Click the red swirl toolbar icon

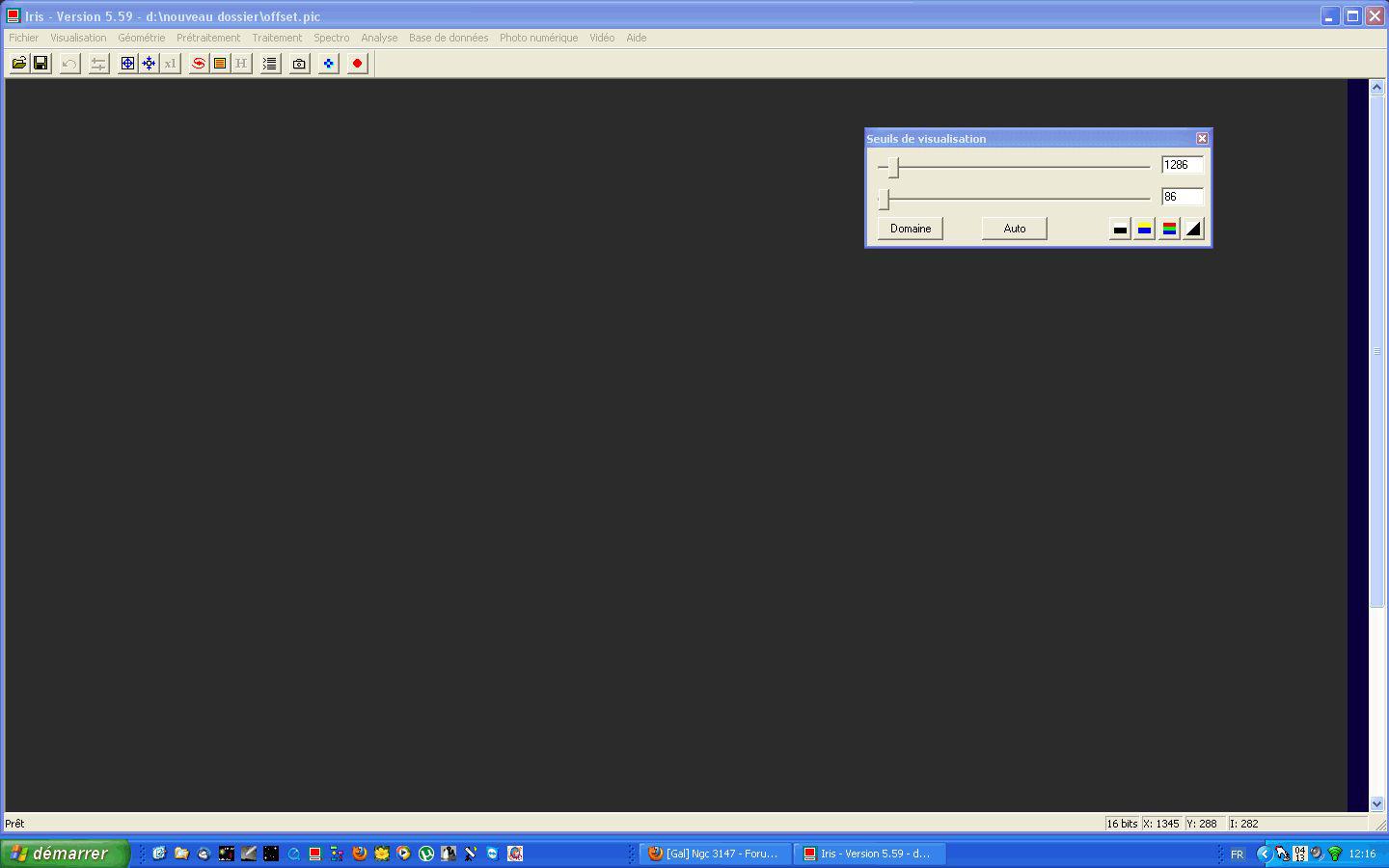pos(199,64)
